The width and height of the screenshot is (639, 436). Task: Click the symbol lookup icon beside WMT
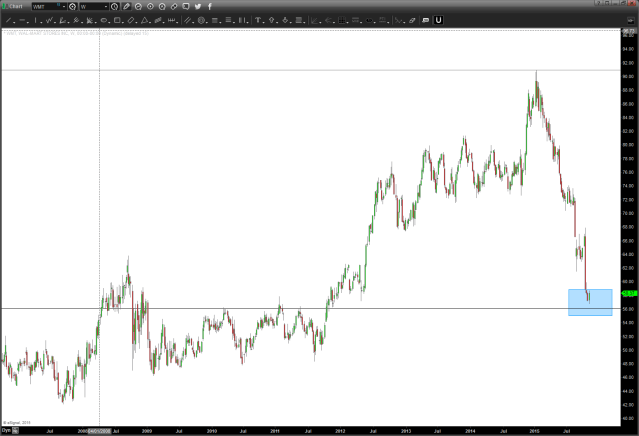click(73, 6)
